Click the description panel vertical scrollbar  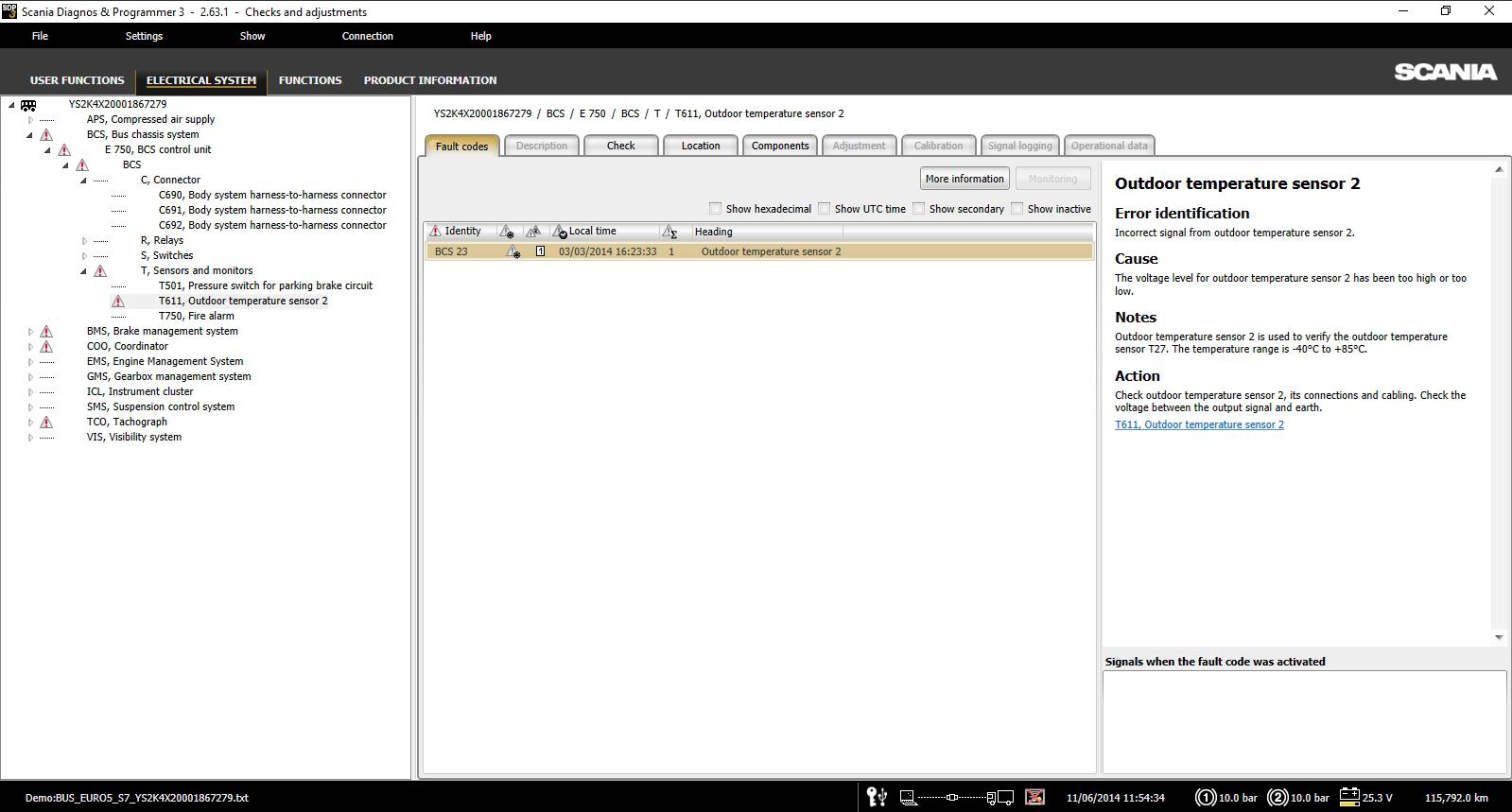click(x=1498, y=404)
